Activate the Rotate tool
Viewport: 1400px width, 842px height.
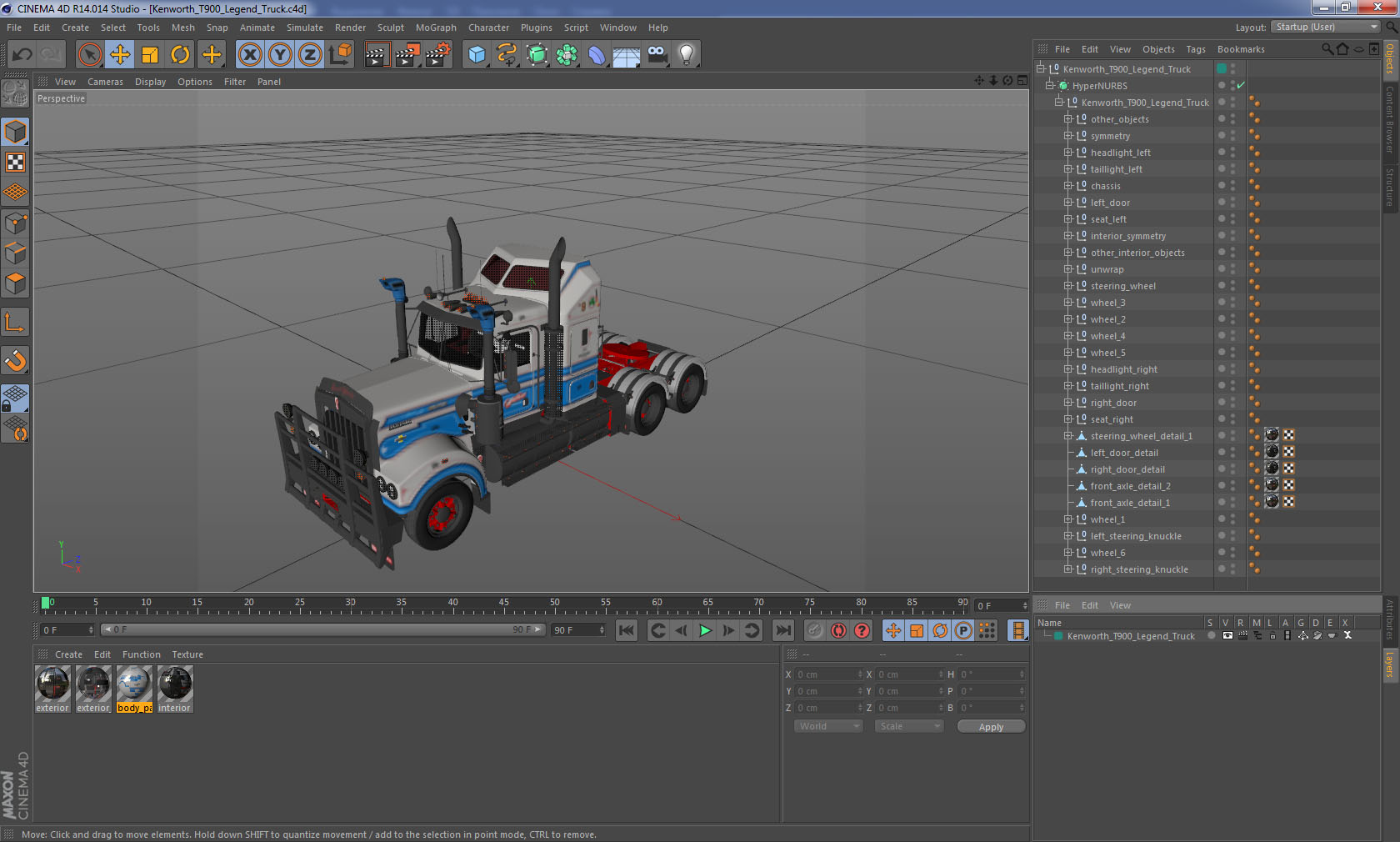[x=180, y=55]
